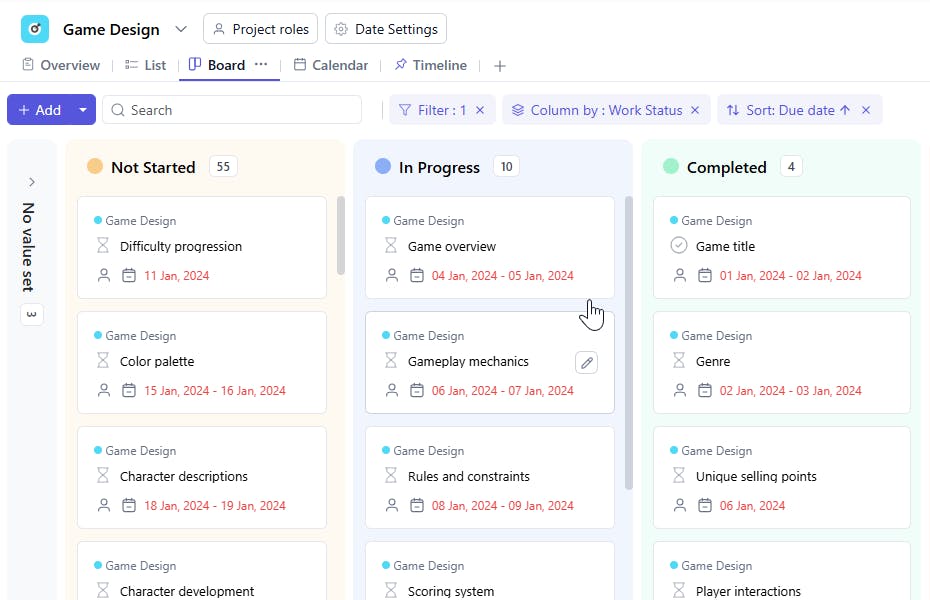Click the three-dots menu beside Board tab
This screenshot has height=600, width=930.
[x=261, y=65]
